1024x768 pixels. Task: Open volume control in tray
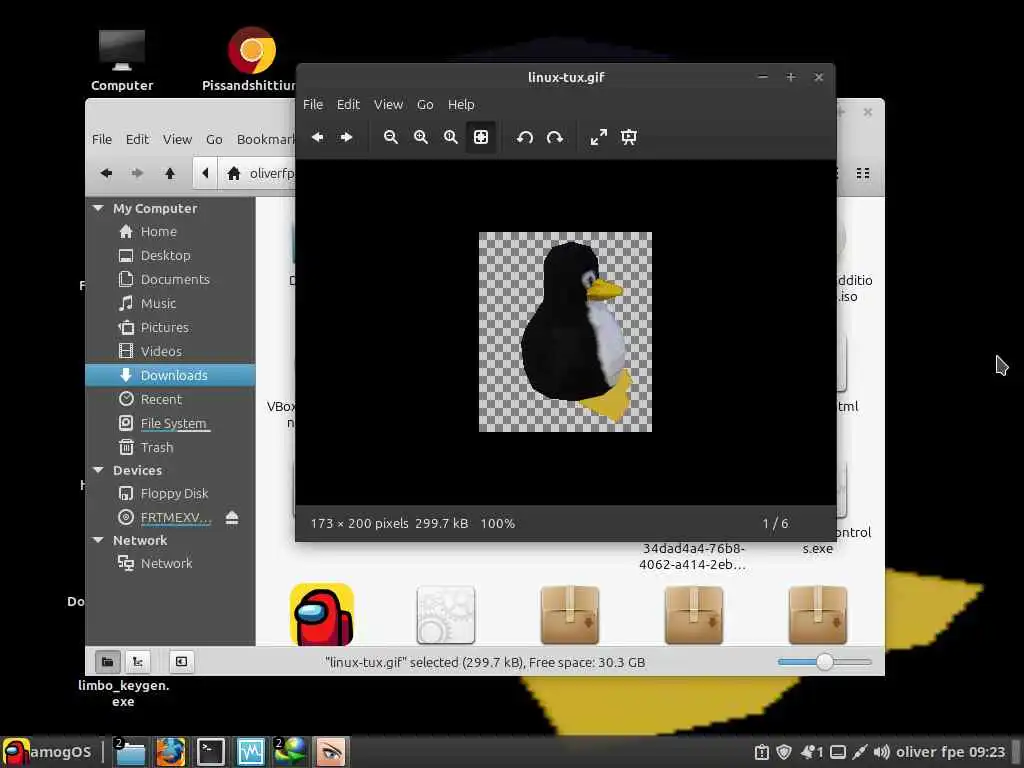click(x=881, y=752)
